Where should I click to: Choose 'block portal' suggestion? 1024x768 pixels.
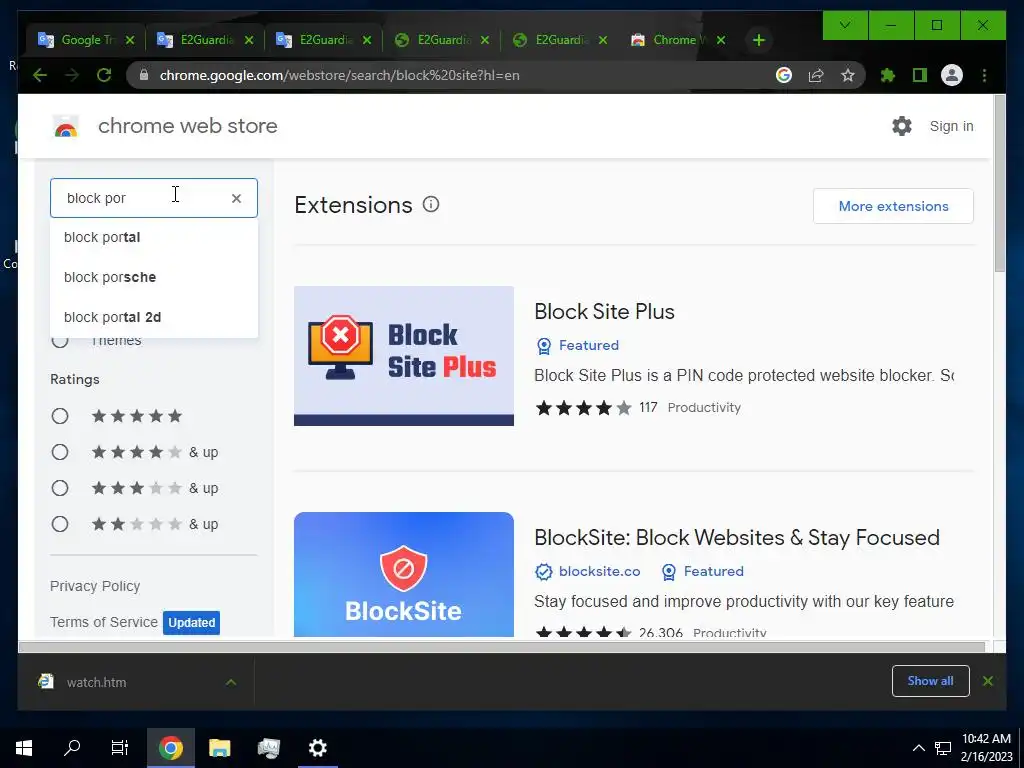pyautogui.click(x=153, y=237)
